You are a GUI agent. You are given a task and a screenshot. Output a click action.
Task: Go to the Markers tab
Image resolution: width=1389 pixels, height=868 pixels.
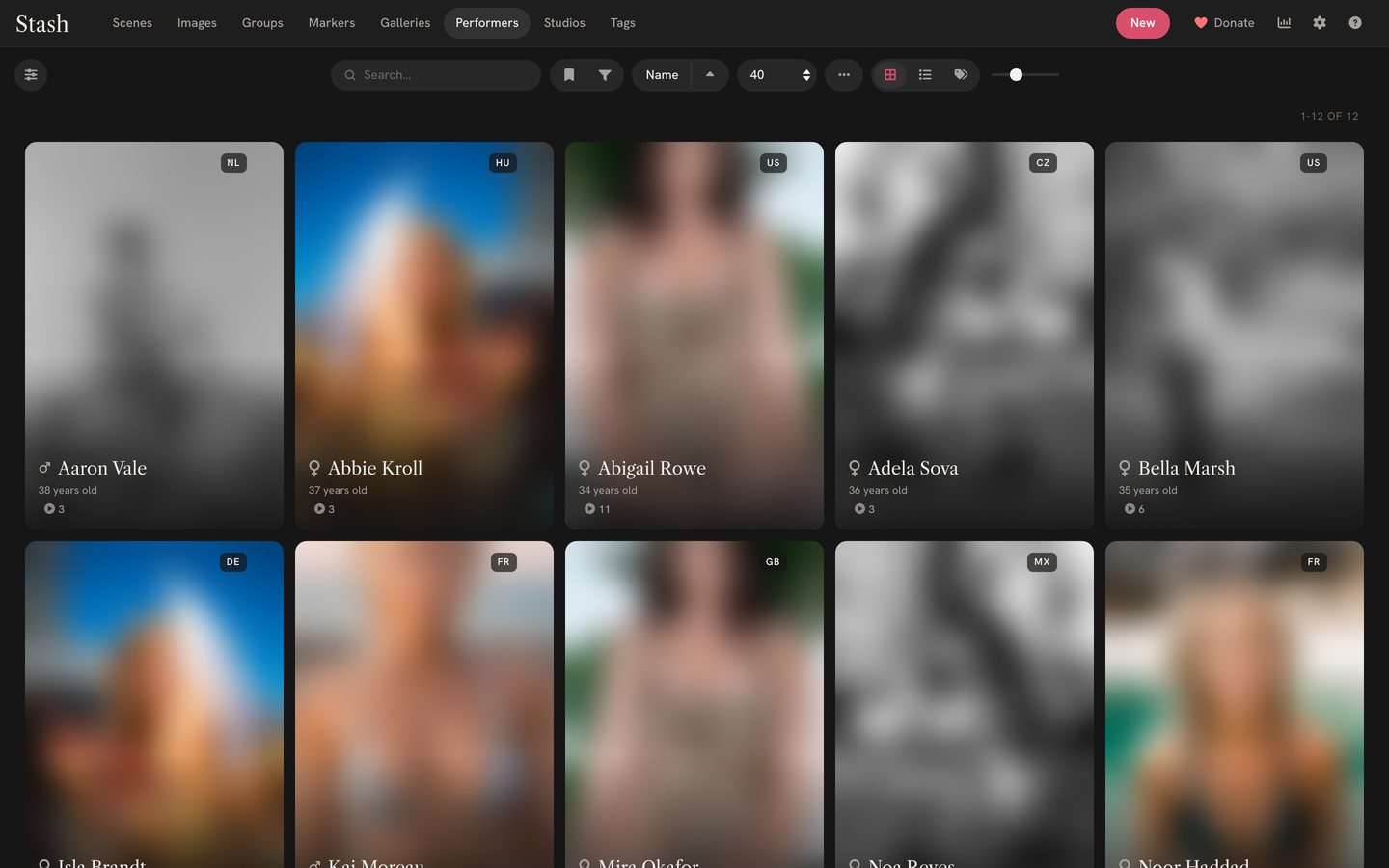pos(332,23)
